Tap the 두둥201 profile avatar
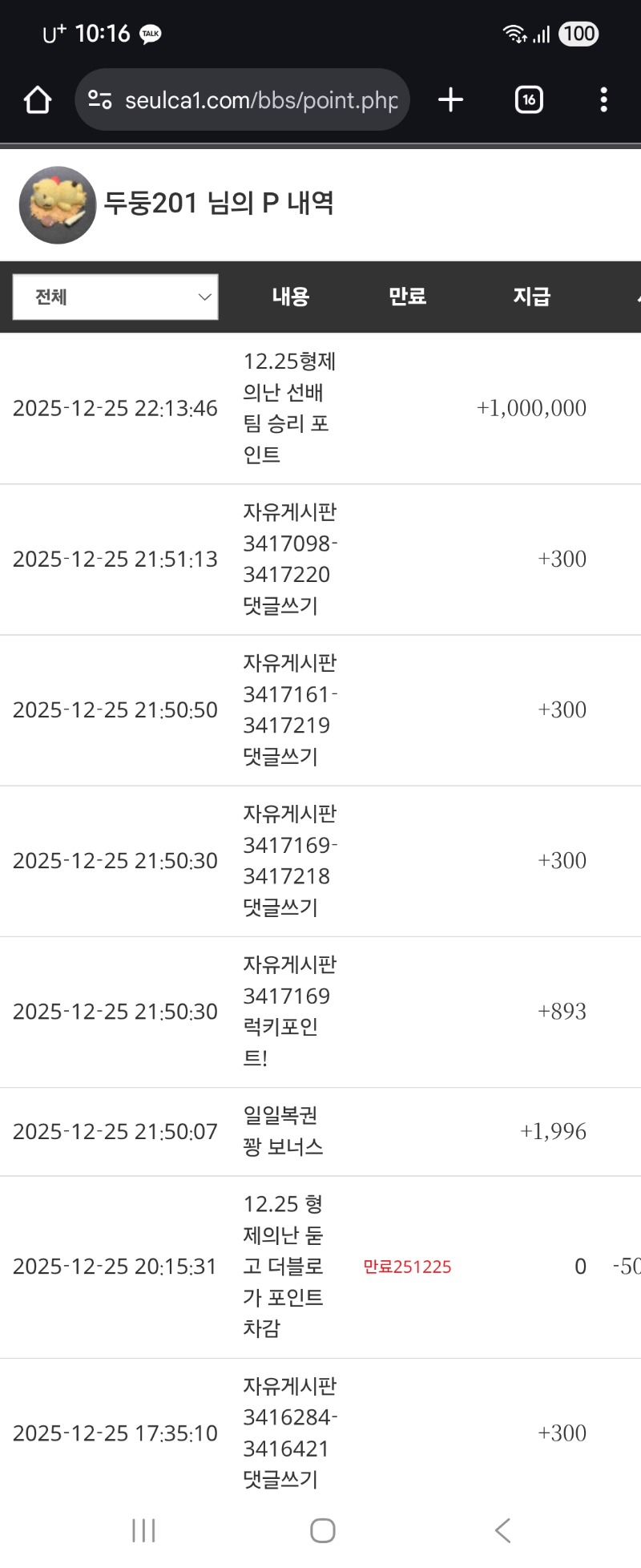 57,205
